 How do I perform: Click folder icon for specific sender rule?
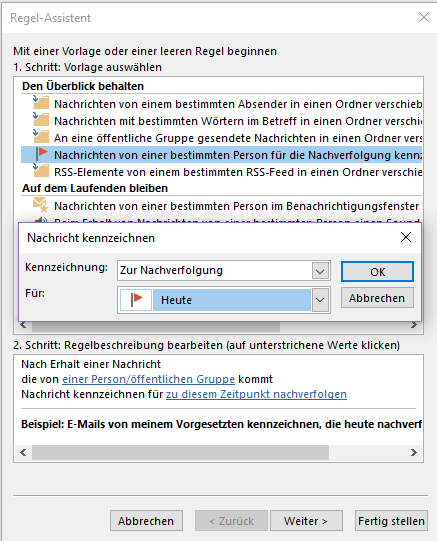point(41,102)
